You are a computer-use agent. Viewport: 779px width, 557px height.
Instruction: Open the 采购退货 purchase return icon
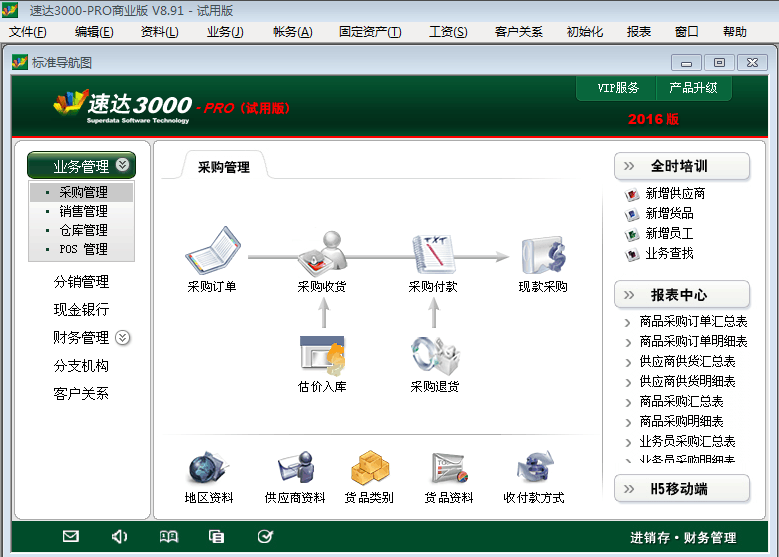435,356
